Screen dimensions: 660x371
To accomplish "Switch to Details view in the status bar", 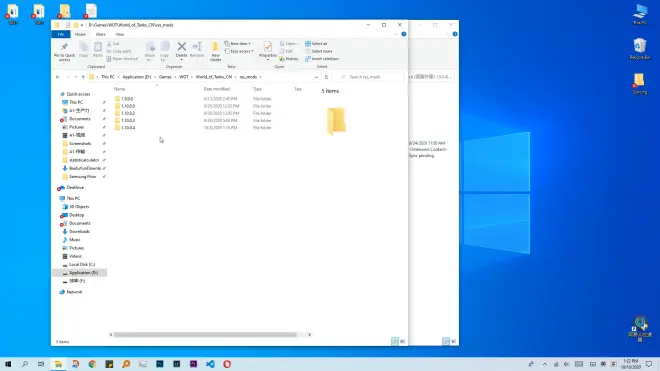I will (395, 342).
